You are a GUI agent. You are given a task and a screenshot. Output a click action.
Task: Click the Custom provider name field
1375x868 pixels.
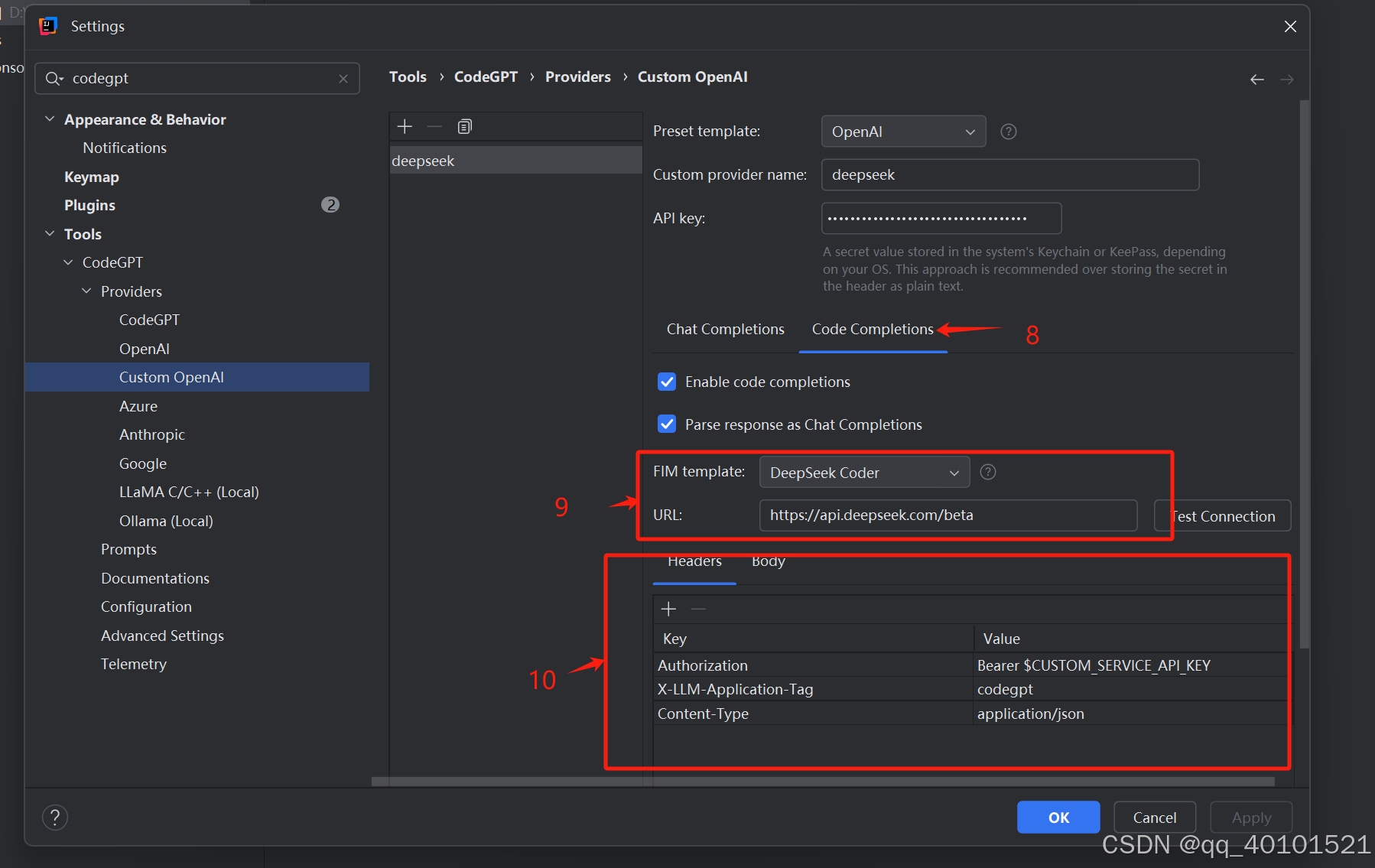tap(1010, 174)
